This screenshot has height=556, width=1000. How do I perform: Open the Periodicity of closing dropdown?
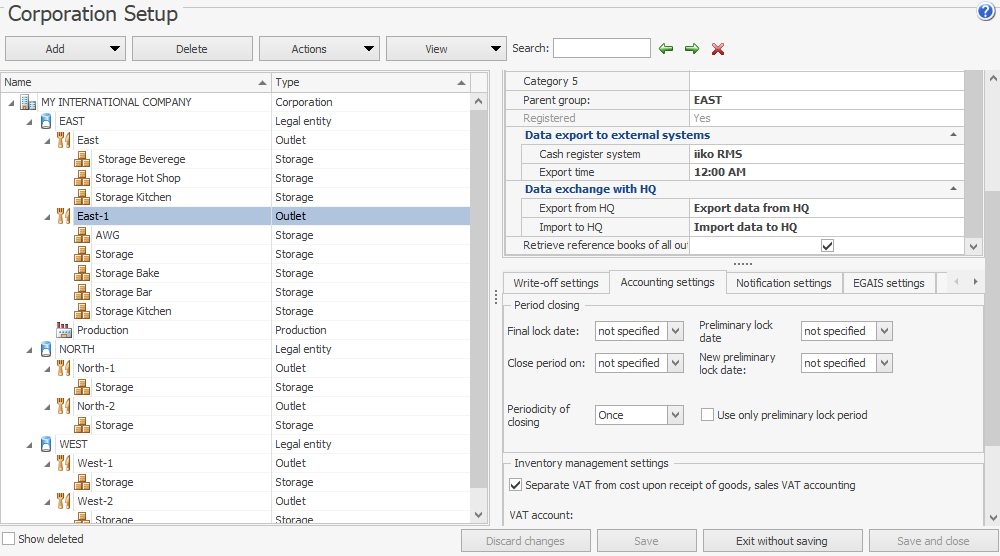click(676, 415)
